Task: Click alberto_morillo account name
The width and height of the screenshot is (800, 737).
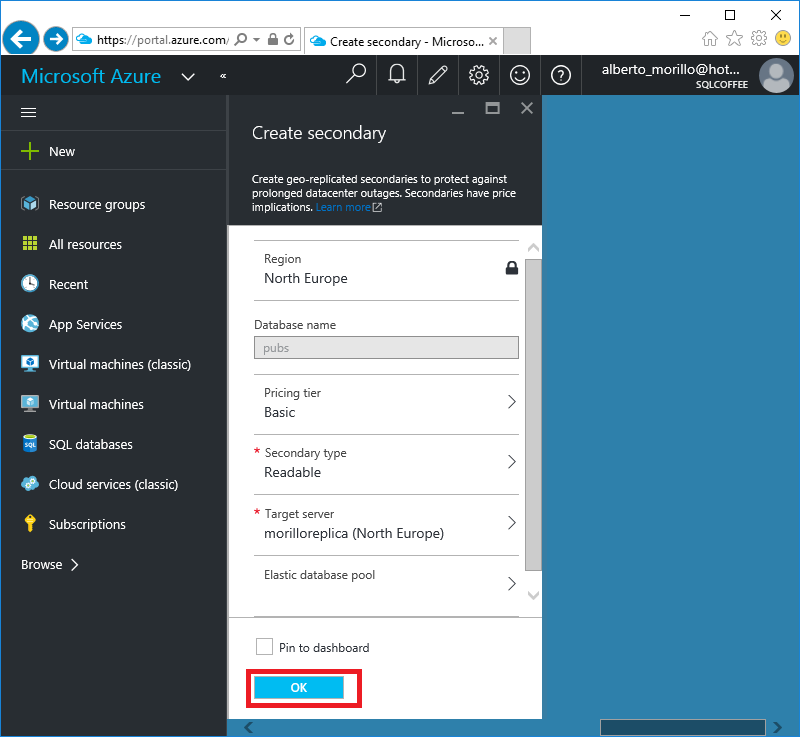Action: [x=670, y=69]
